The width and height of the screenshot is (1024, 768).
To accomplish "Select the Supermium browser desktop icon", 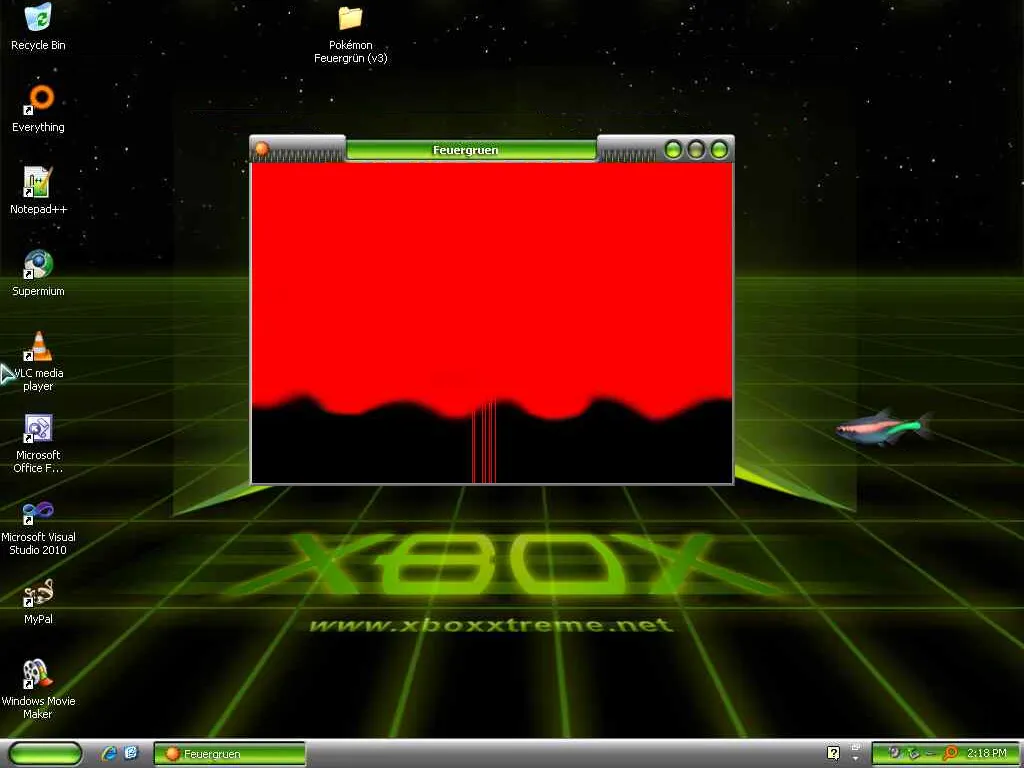I will pos(38,273).
